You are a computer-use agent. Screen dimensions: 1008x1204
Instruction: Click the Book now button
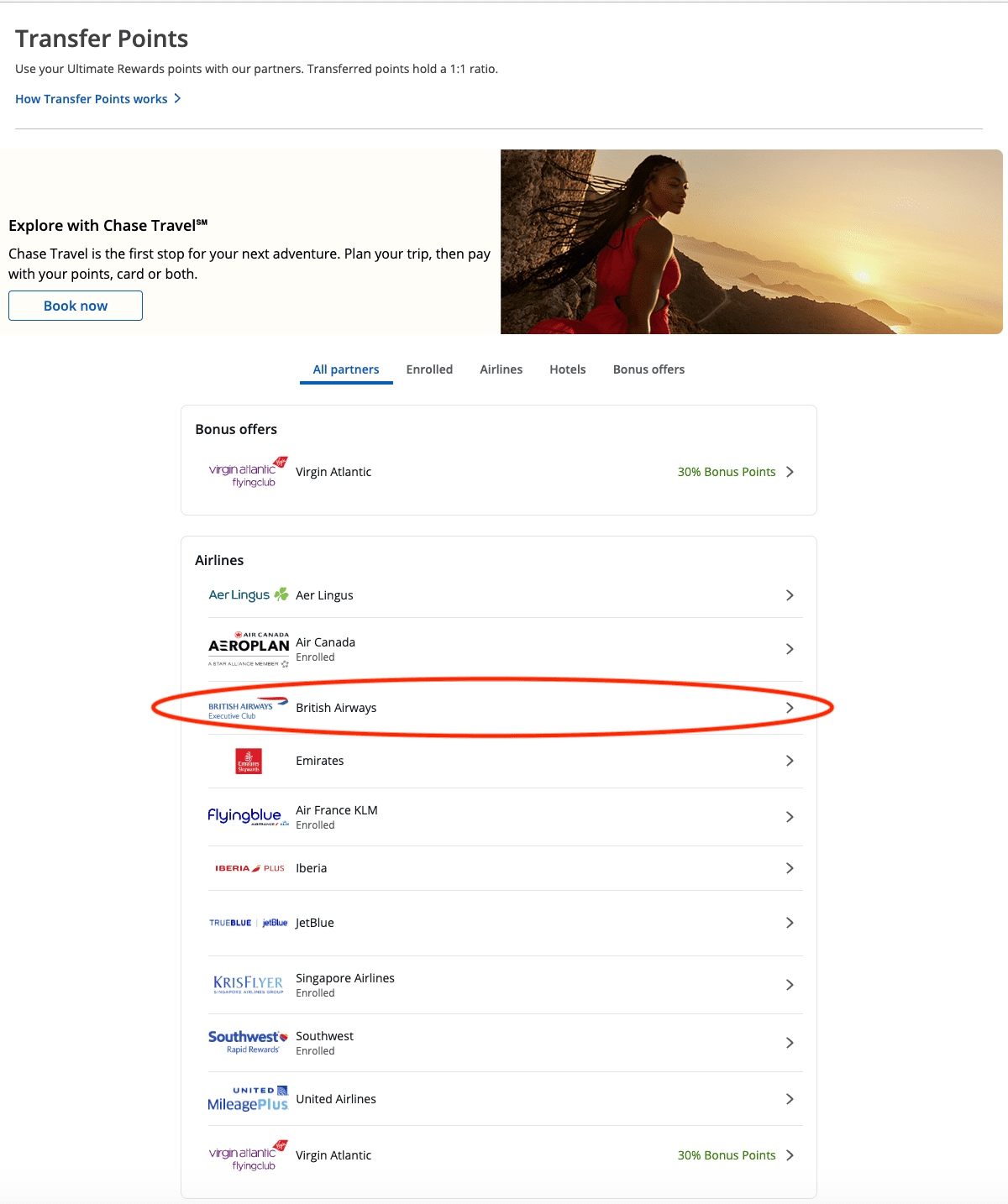coord(76,306)
